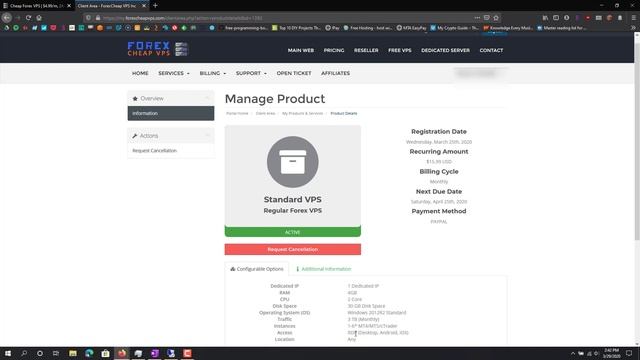Select Information in the sidebar
The height and width of the screenshot is (360, 640).
pyautogui.click(x=171, y=113)
